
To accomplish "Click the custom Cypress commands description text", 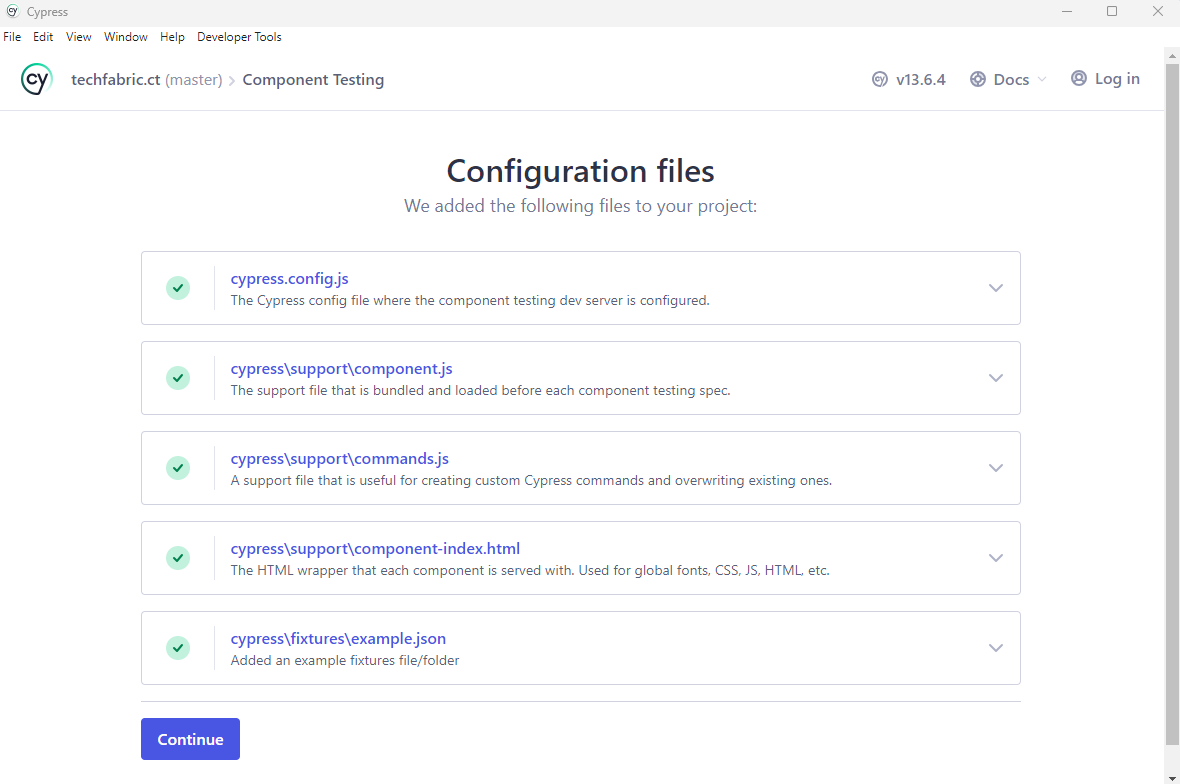I will (x=531, y=480).
